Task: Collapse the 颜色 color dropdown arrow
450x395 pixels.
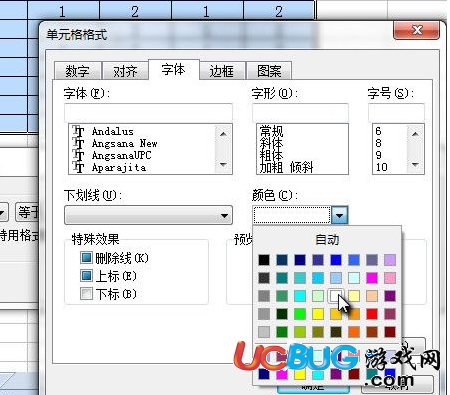Action: tap(340, 215)
